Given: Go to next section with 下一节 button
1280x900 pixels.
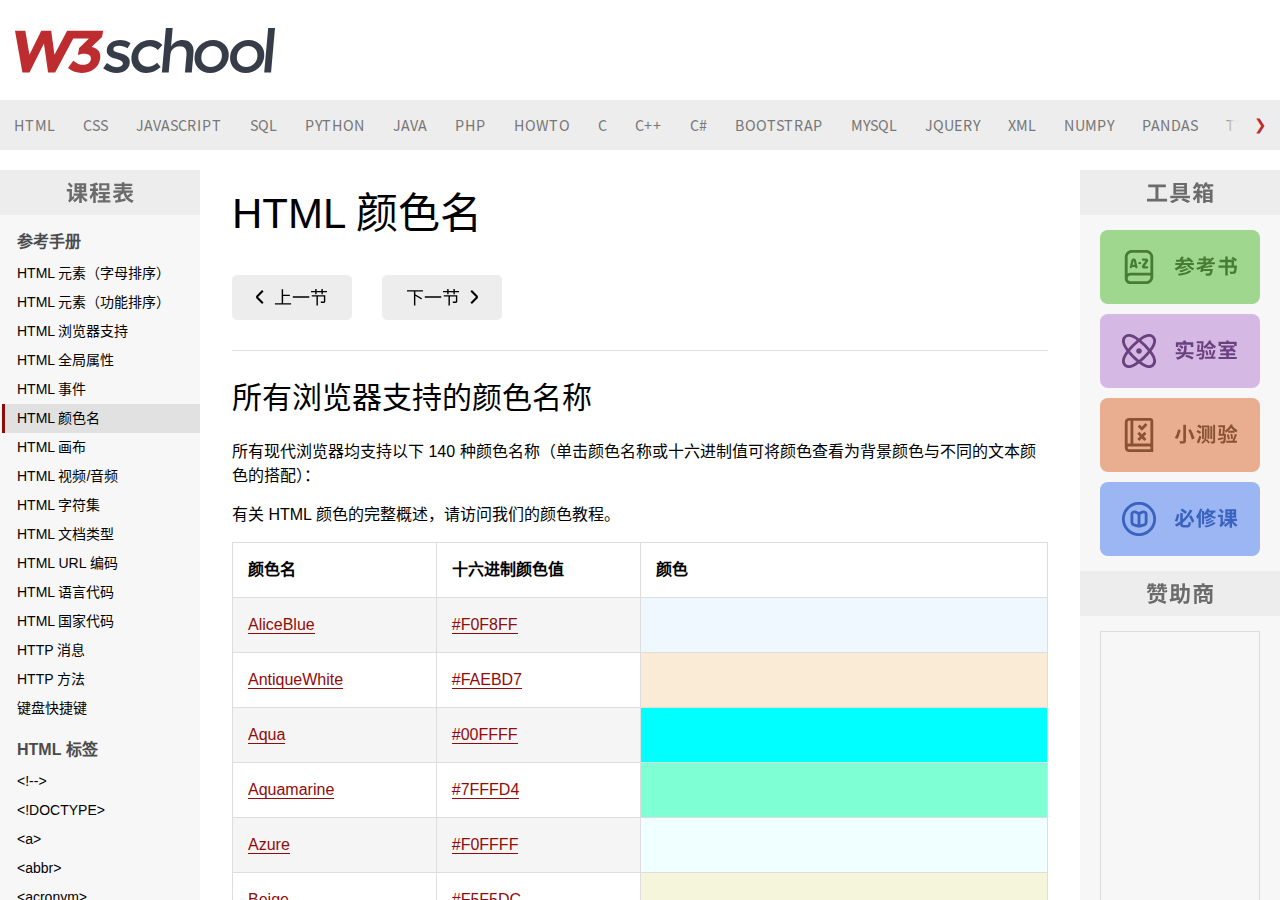Looking at the screenshot, I should click(x=442, y=297).
